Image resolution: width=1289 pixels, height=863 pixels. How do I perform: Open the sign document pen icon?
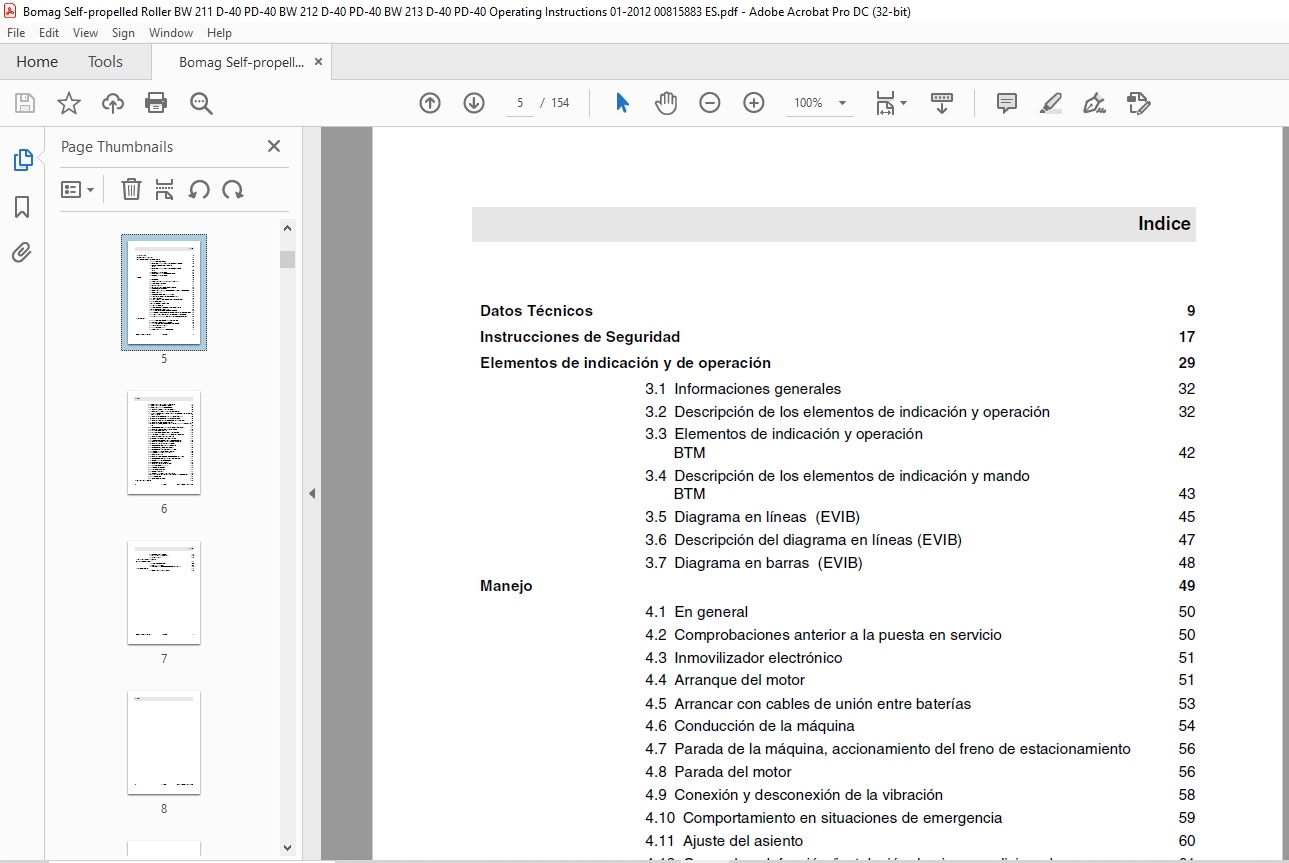(1094, 103)
